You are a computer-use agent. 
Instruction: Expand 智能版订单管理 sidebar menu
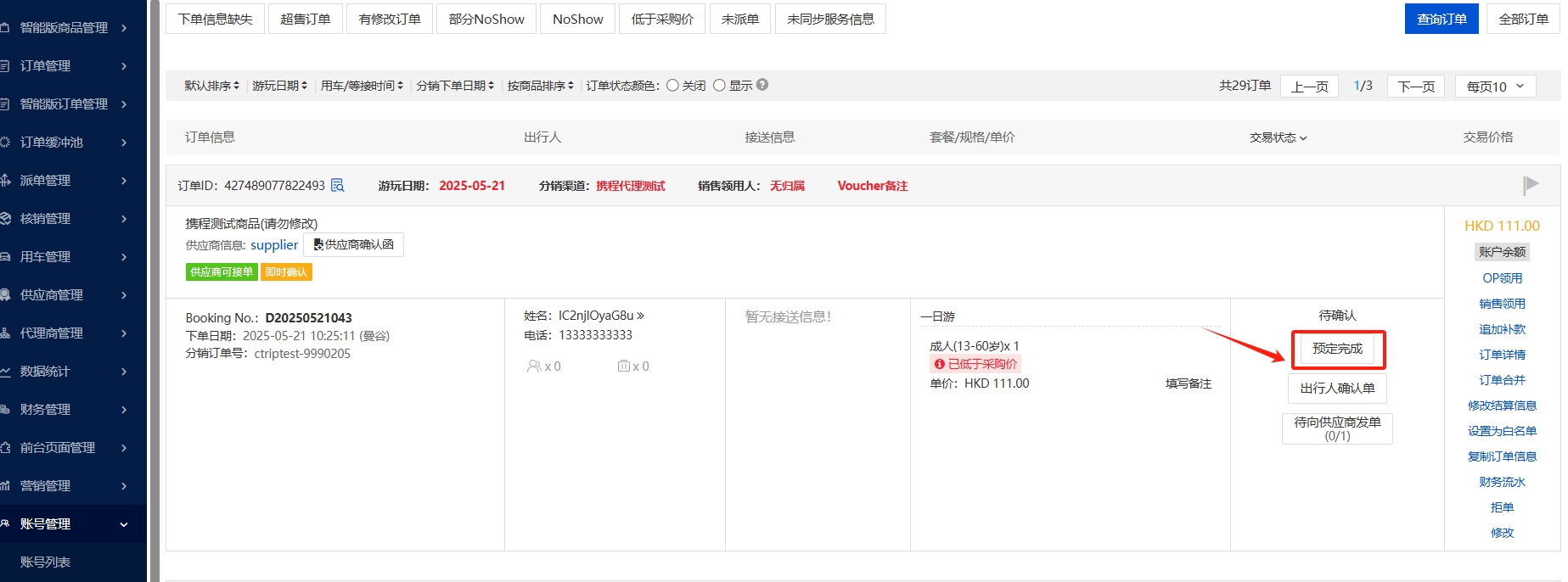(73, 104)
